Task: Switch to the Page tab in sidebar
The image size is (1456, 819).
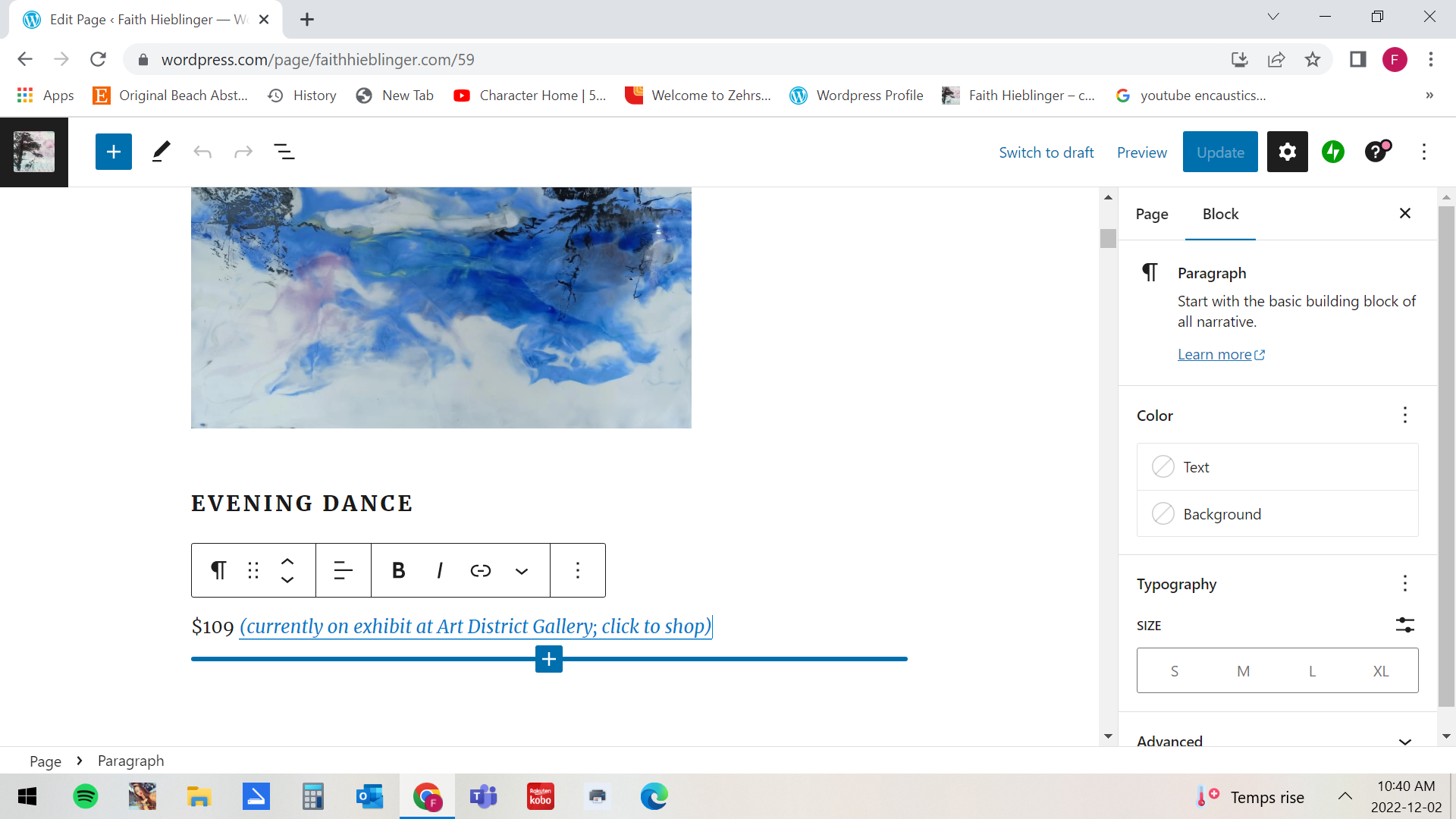Action: (x=1151, y=214)
